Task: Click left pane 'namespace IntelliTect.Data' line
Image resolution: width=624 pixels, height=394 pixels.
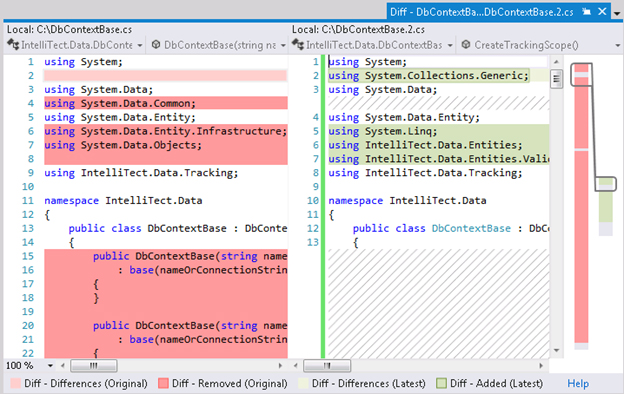Action: point(123,201)
